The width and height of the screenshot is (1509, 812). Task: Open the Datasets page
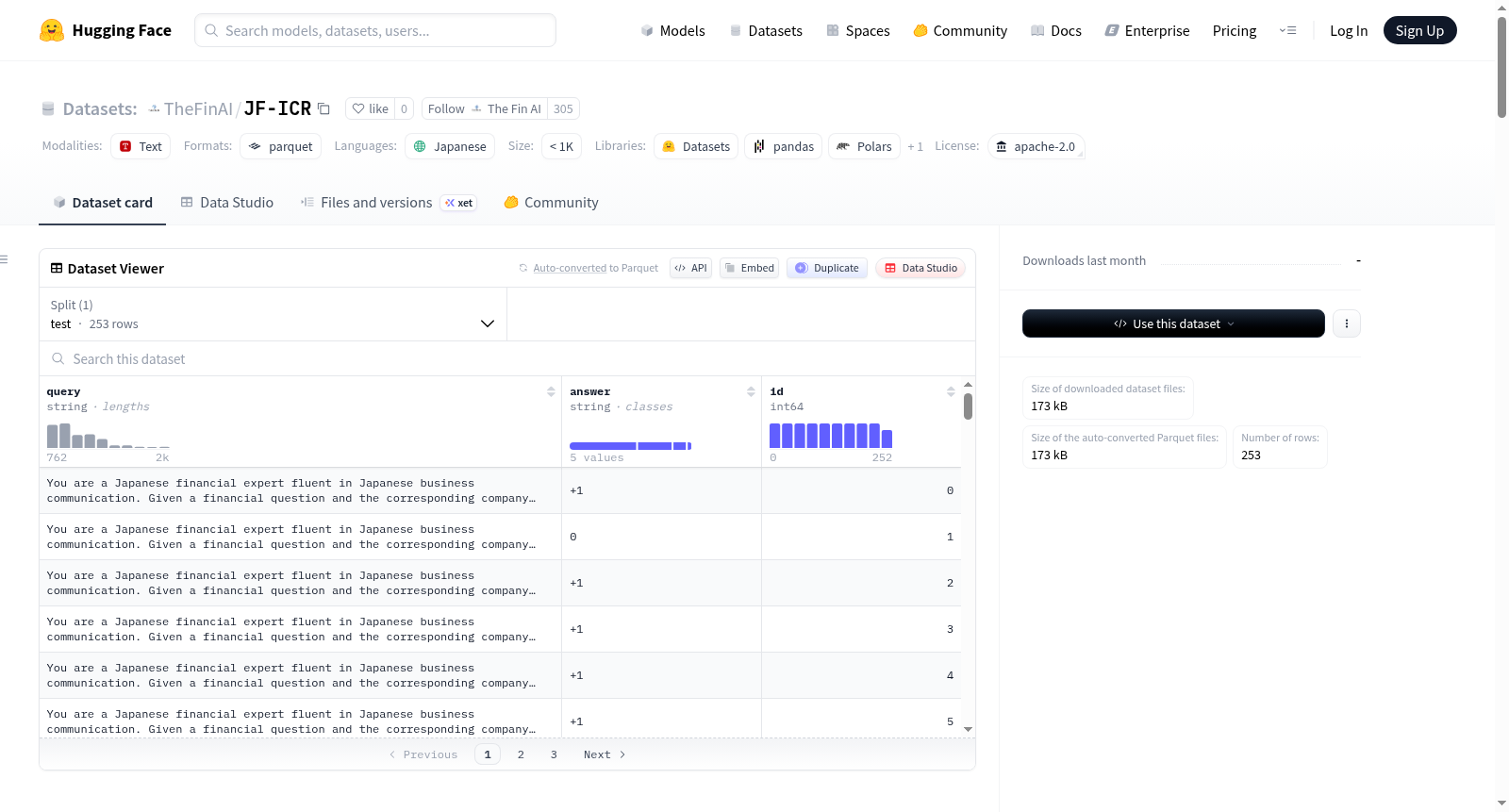[766, 30]
